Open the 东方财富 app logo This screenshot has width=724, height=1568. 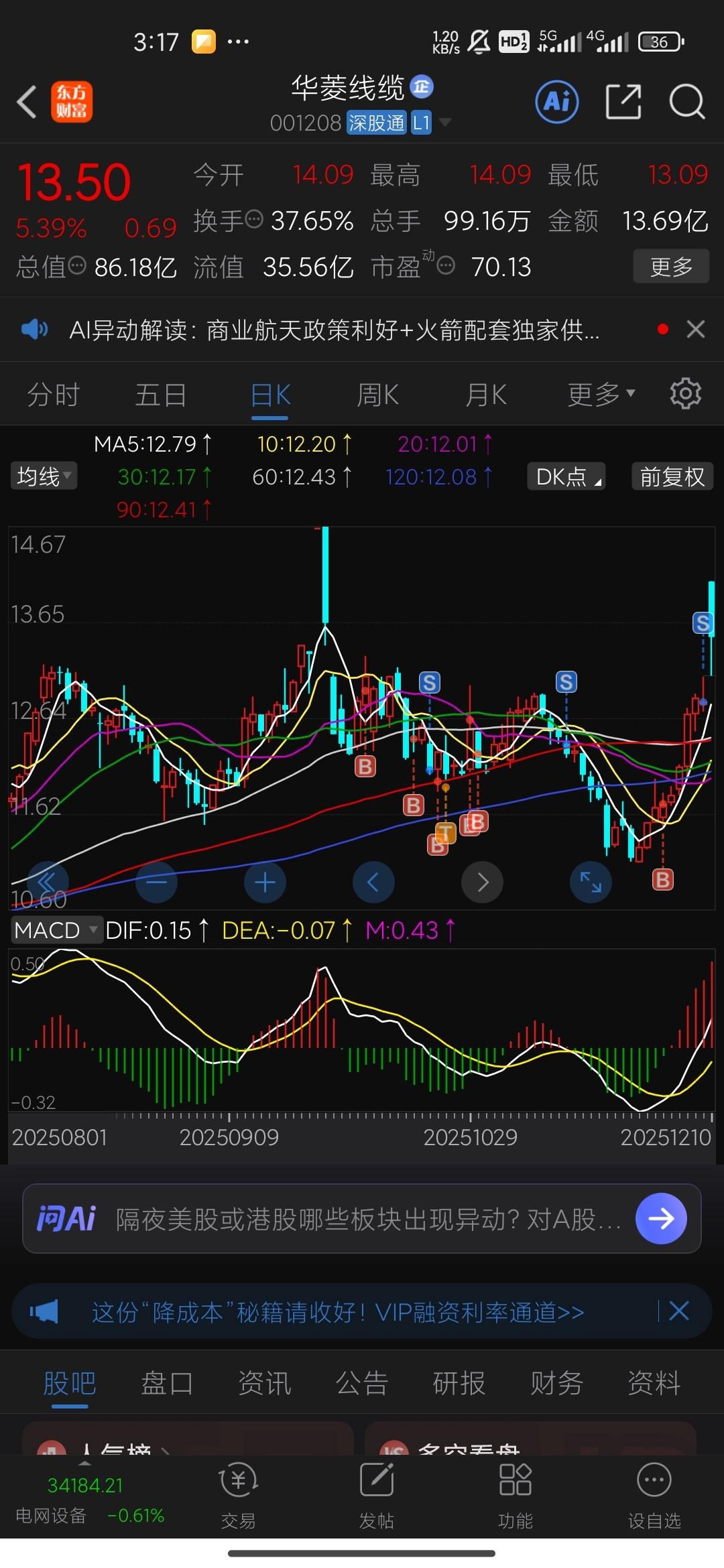pyautogui.click(x=72, y=102)
